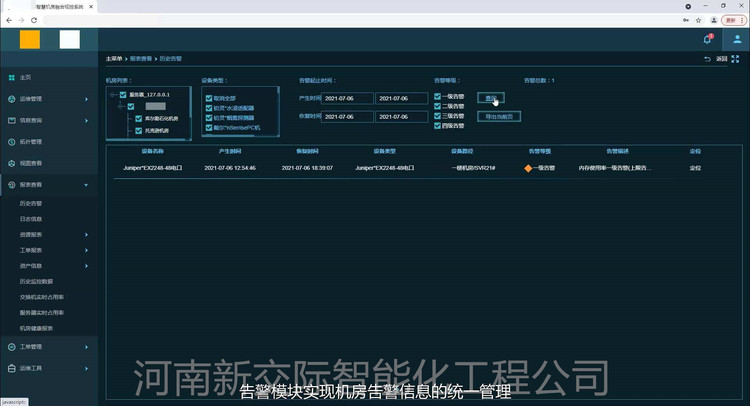Click the 恢复时间 start date field
The image size is (750, 406).
(347, 117)
